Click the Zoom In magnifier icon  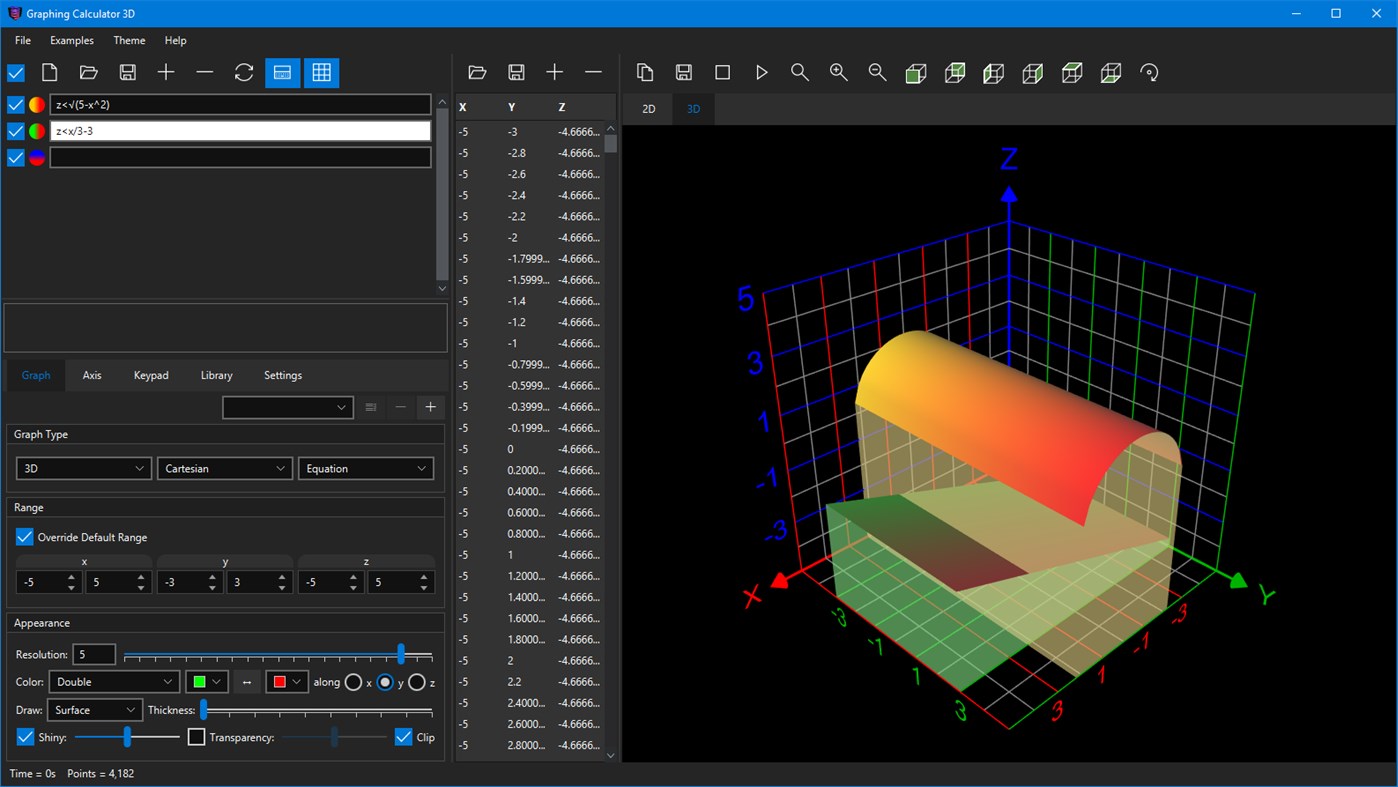tap(838, 72)
